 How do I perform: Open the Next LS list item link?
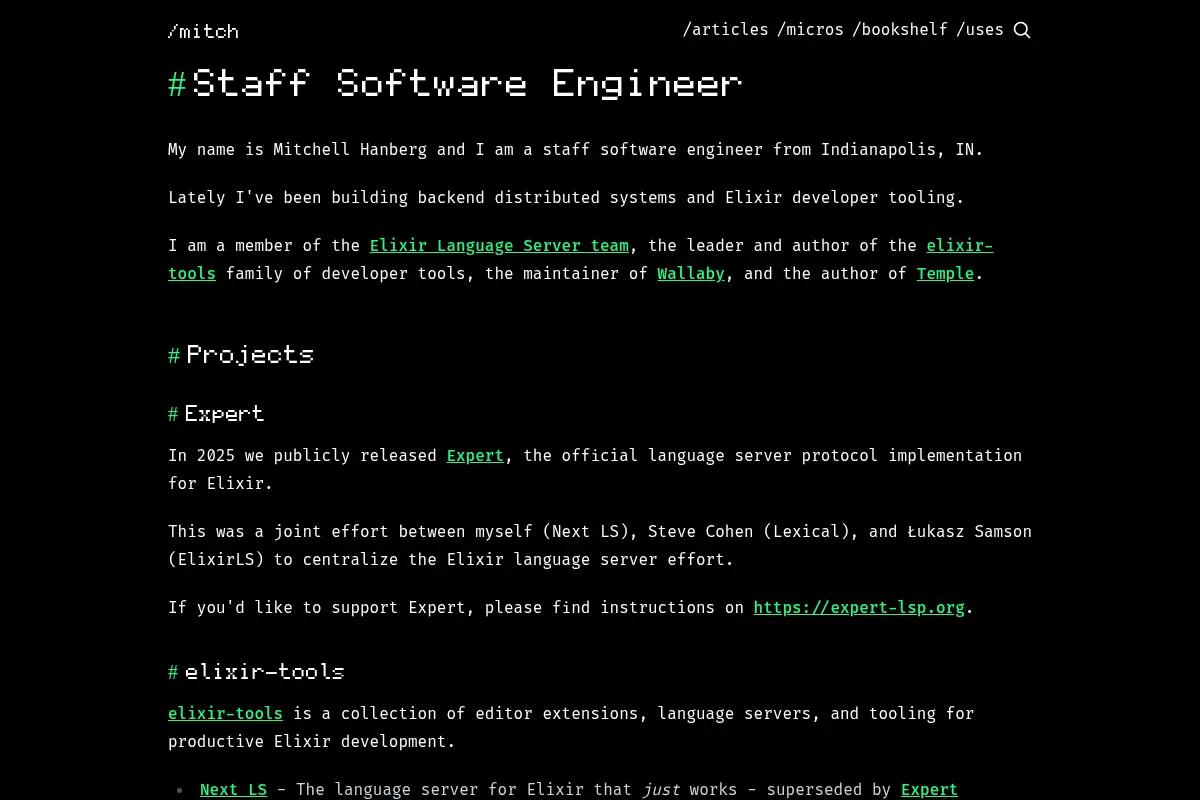pyautogui.click(x=233, y=790)
